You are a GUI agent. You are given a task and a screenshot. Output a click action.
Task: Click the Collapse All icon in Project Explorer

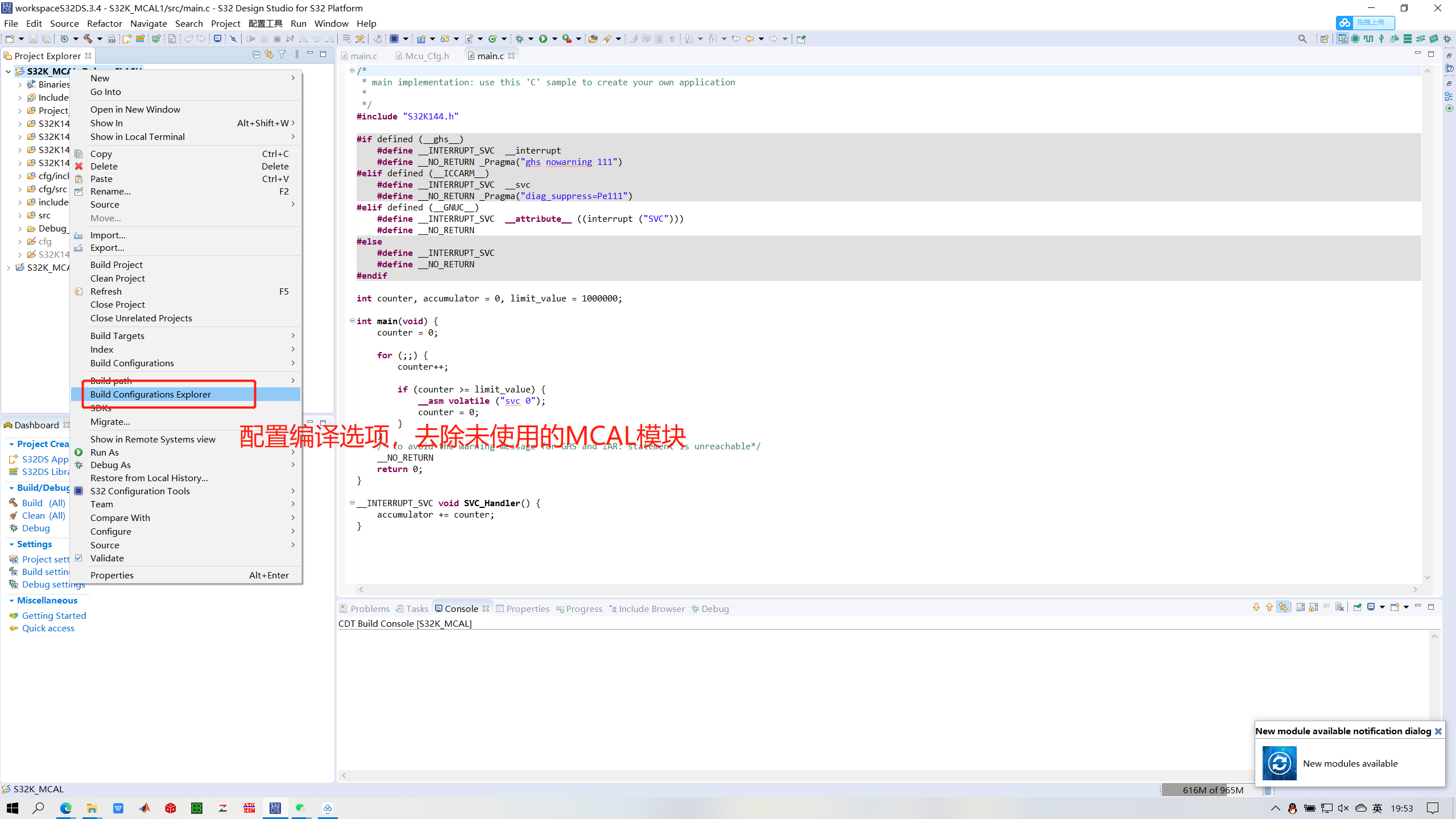point(256,55)
